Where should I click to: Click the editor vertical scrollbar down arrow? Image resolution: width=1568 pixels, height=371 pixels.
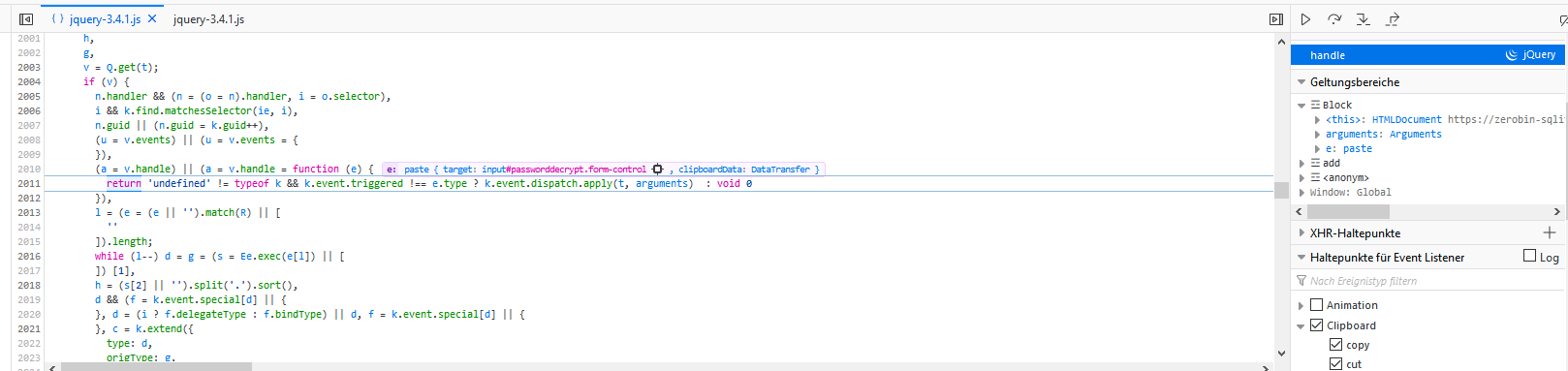tap(1281, 353)
